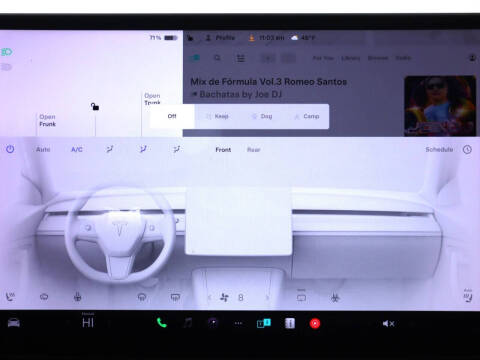Open the music note app
The image size is (480, 360).
pyautogui.click(x=188, y=323)
